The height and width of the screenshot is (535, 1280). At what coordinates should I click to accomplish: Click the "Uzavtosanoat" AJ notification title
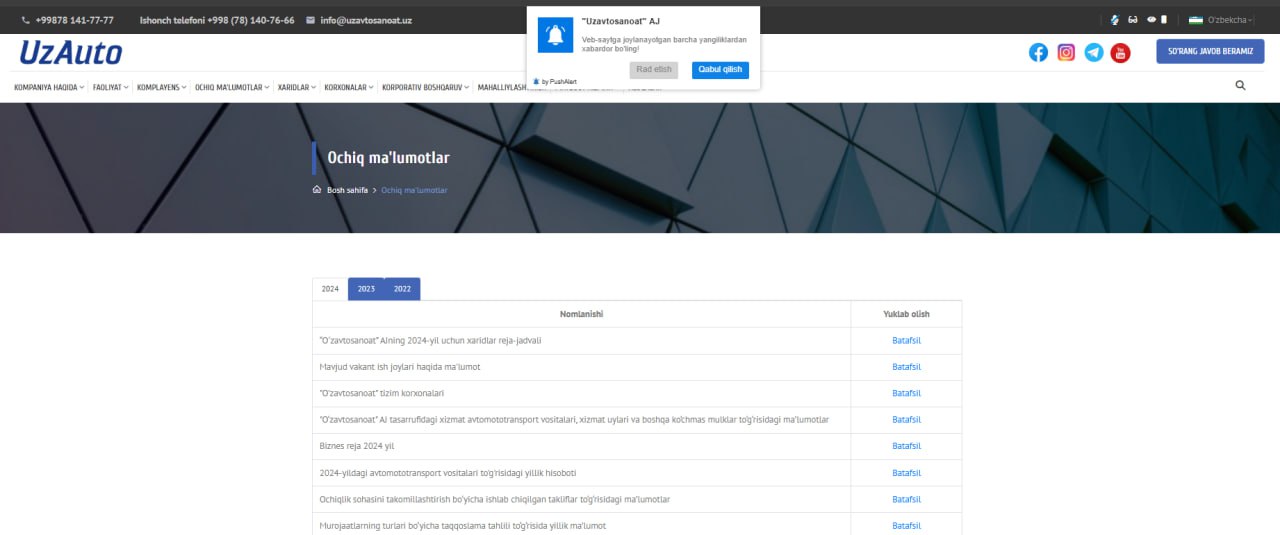tap(621, 21)
